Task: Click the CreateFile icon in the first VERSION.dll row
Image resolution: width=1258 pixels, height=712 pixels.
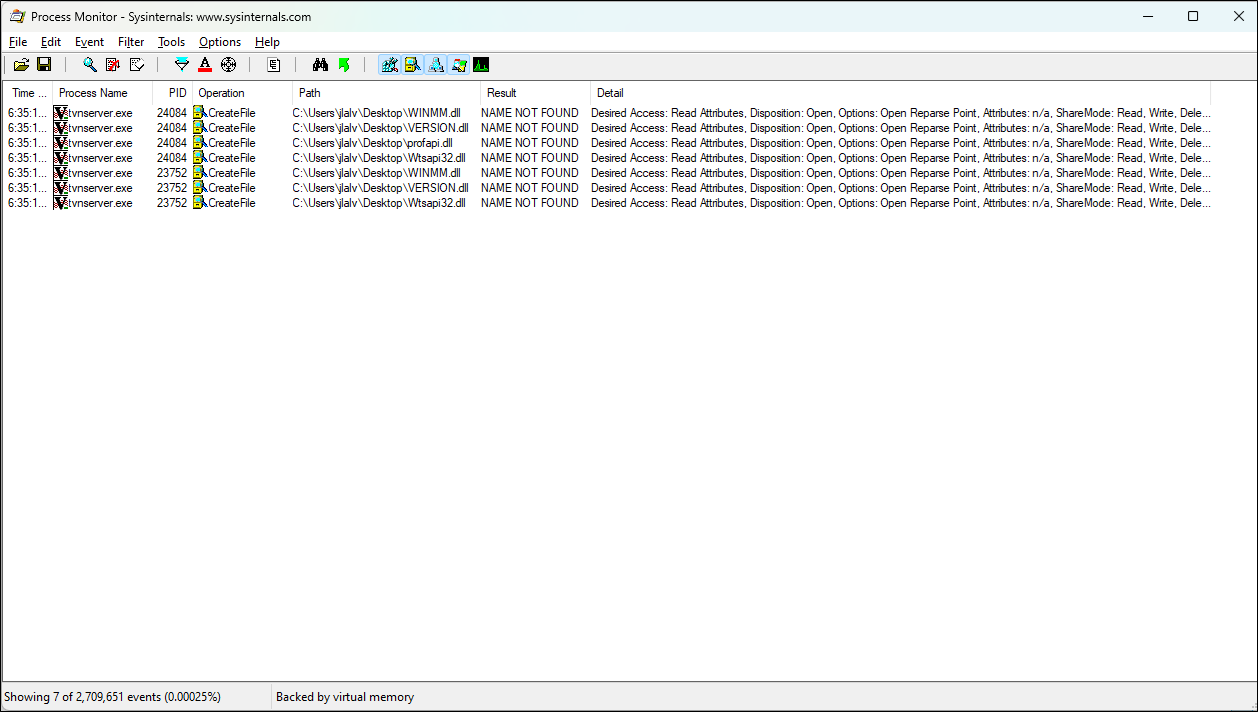Action: (x=200, y=128)
